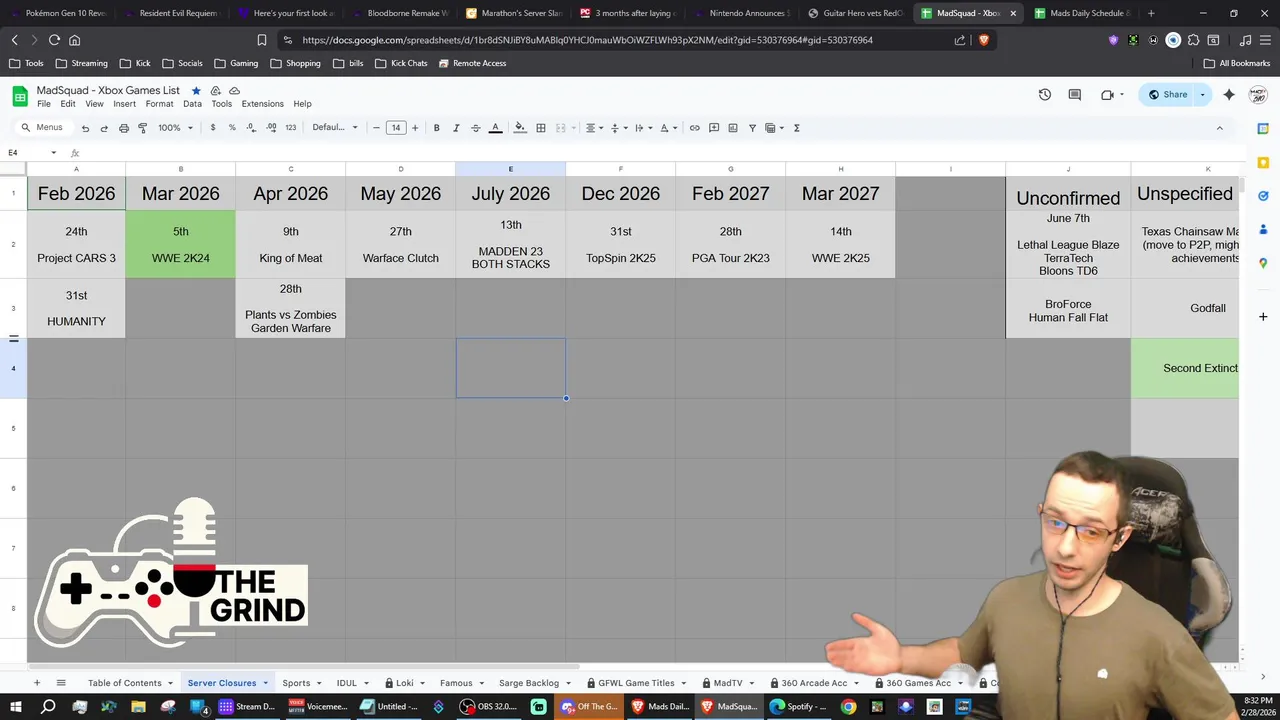
Task: Click the Share button
Action: coord(1168,95)
